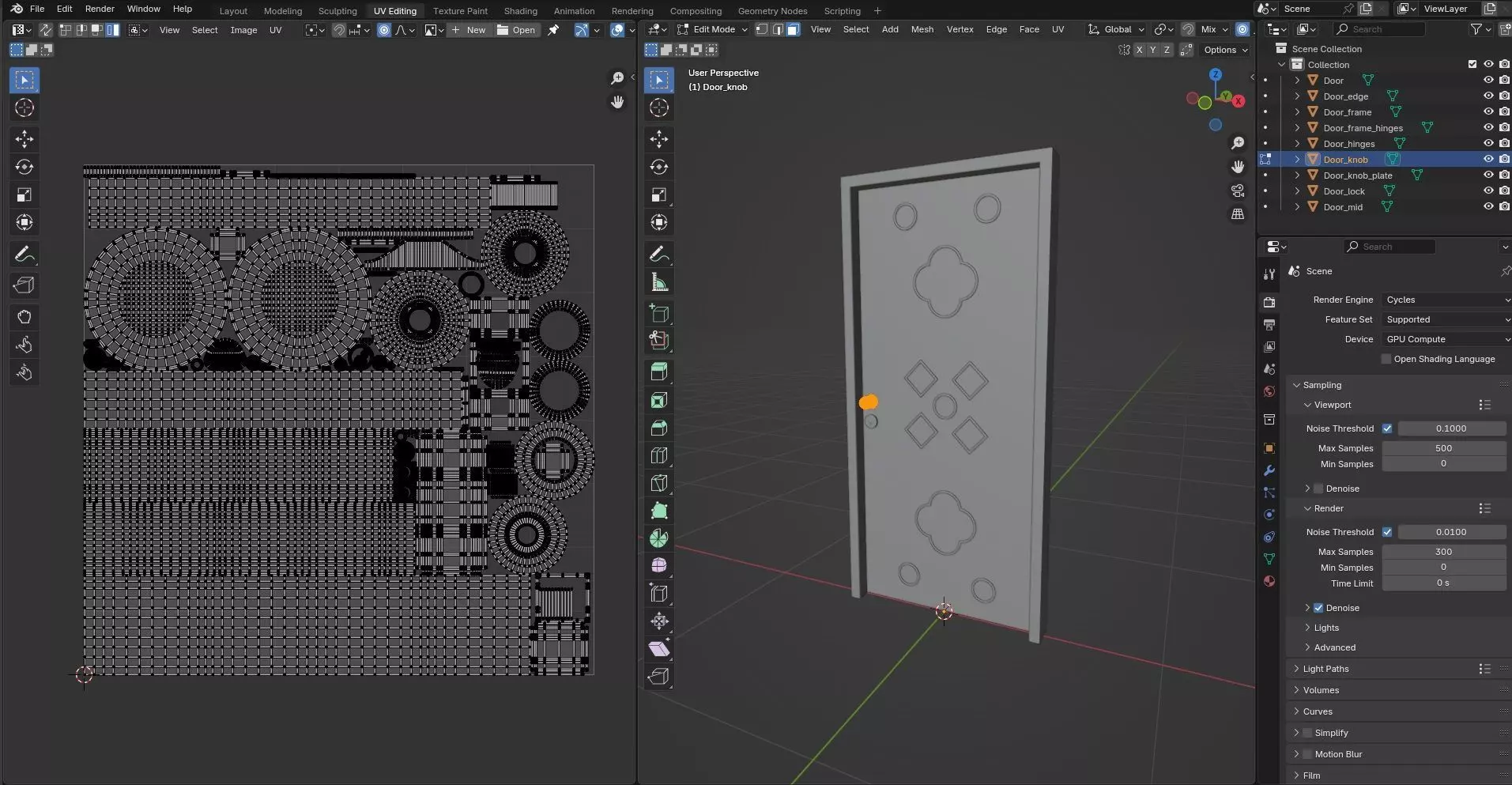The width and height of the screenshot is (1512, 785).
Task: Toggle Viewport Noise Threshold checkbox
Action: (x=1387, y=428)
